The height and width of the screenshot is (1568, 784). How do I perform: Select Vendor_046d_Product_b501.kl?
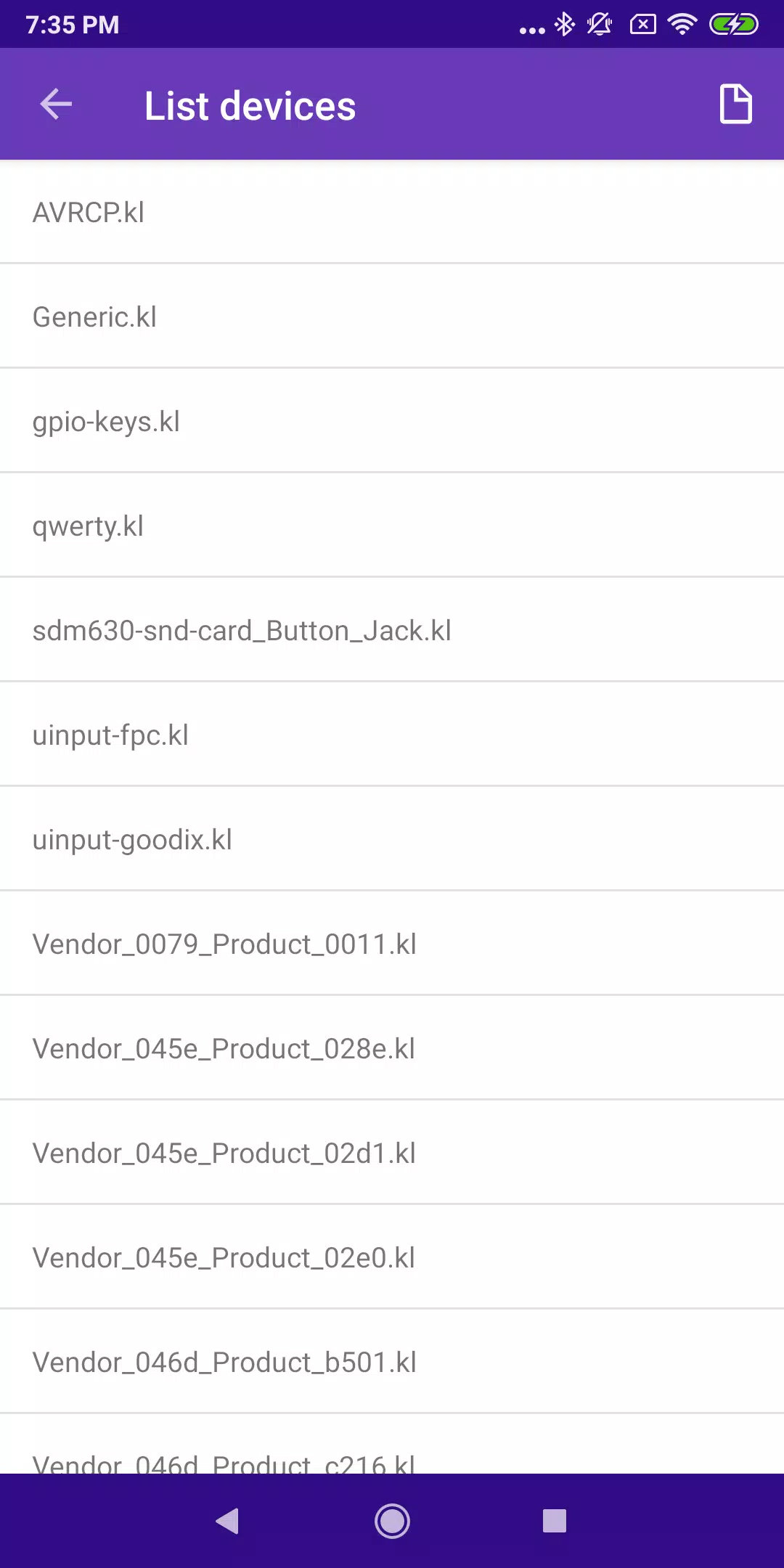392,1362
